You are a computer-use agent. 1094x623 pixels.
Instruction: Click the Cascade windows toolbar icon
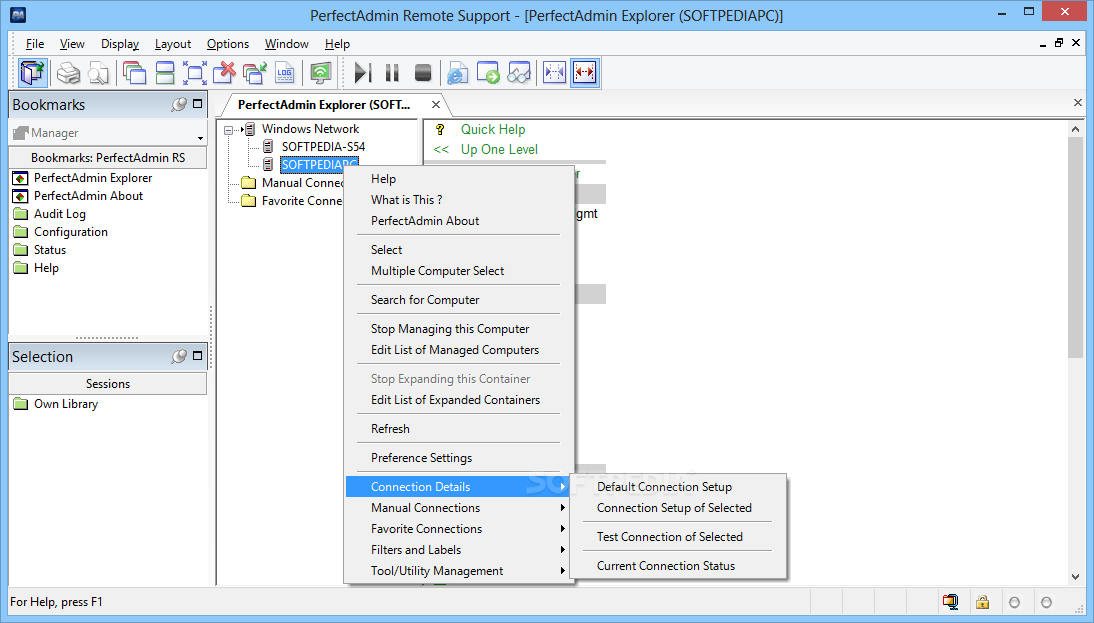134,73
